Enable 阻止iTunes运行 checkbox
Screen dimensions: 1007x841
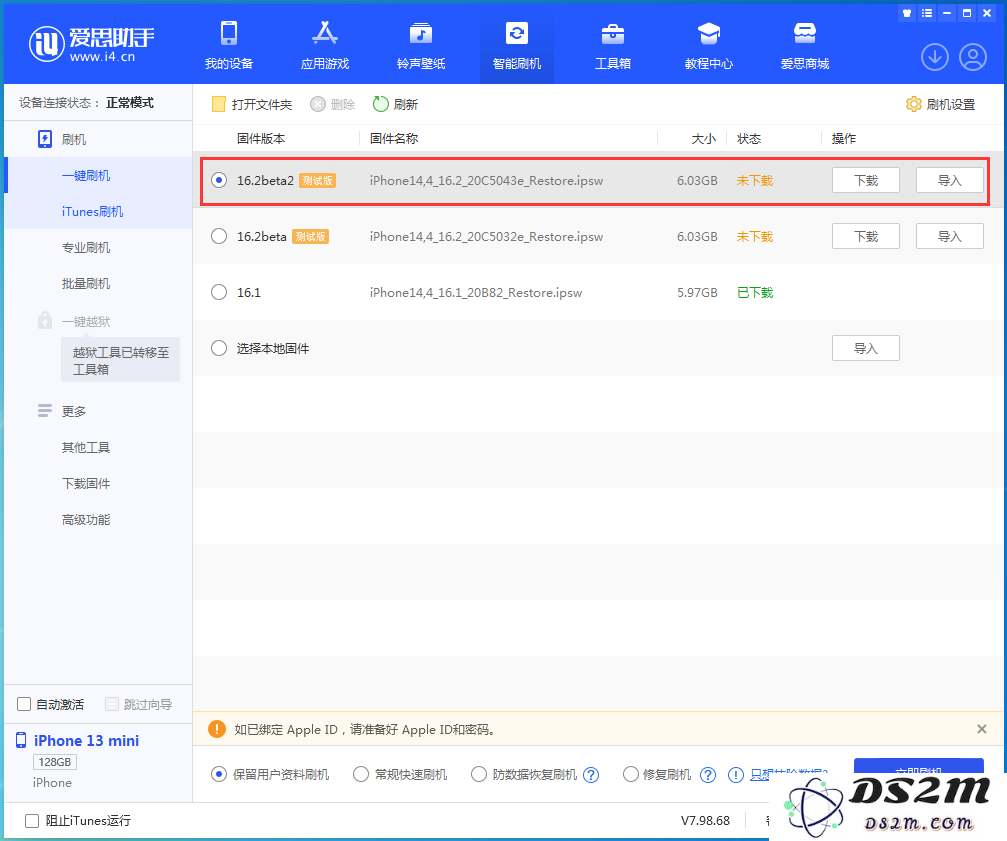31,820
